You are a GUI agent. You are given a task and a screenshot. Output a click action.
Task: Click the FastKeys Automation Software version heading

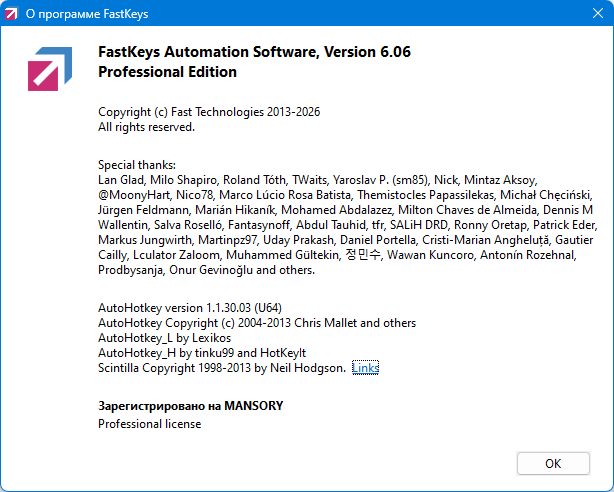pos(254,53)
